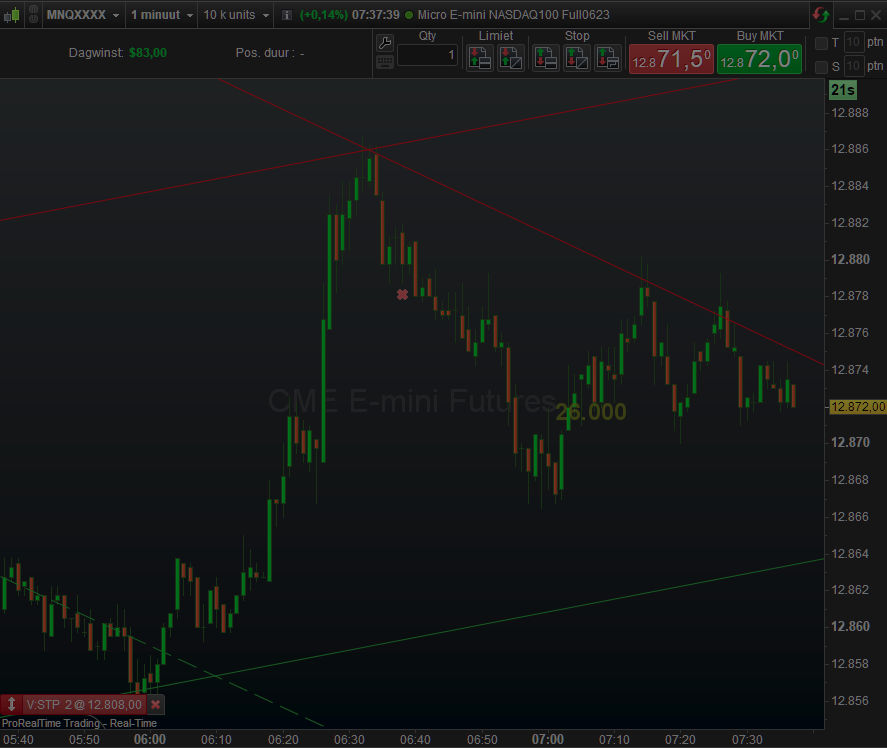Click second Limiet order icon with diagonal

click(x=510, y=58)
